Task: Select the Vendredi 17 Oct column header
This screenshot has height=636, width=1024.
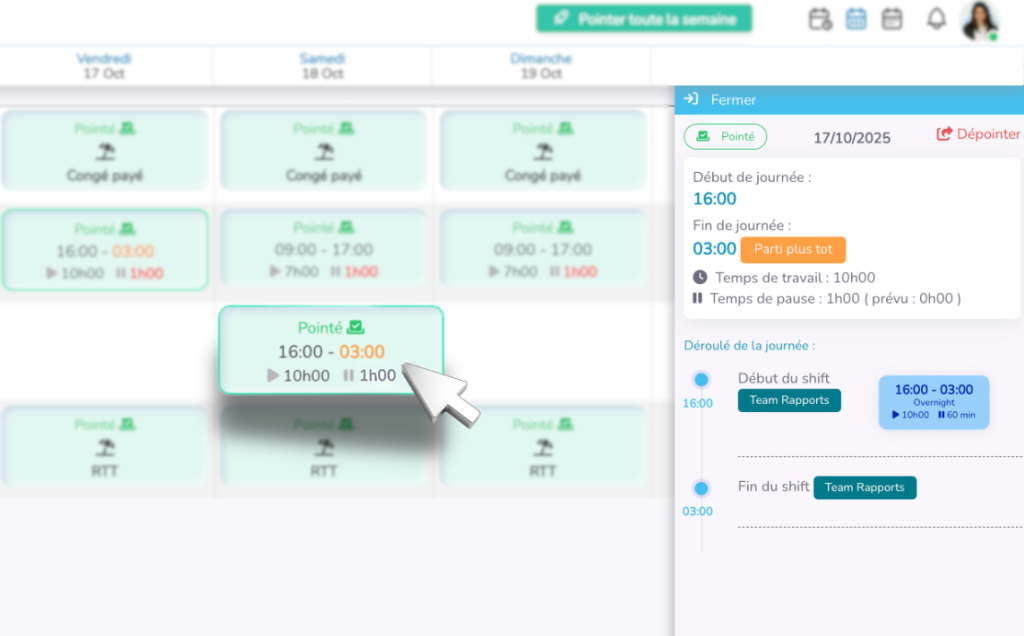Action: point(104,66)
